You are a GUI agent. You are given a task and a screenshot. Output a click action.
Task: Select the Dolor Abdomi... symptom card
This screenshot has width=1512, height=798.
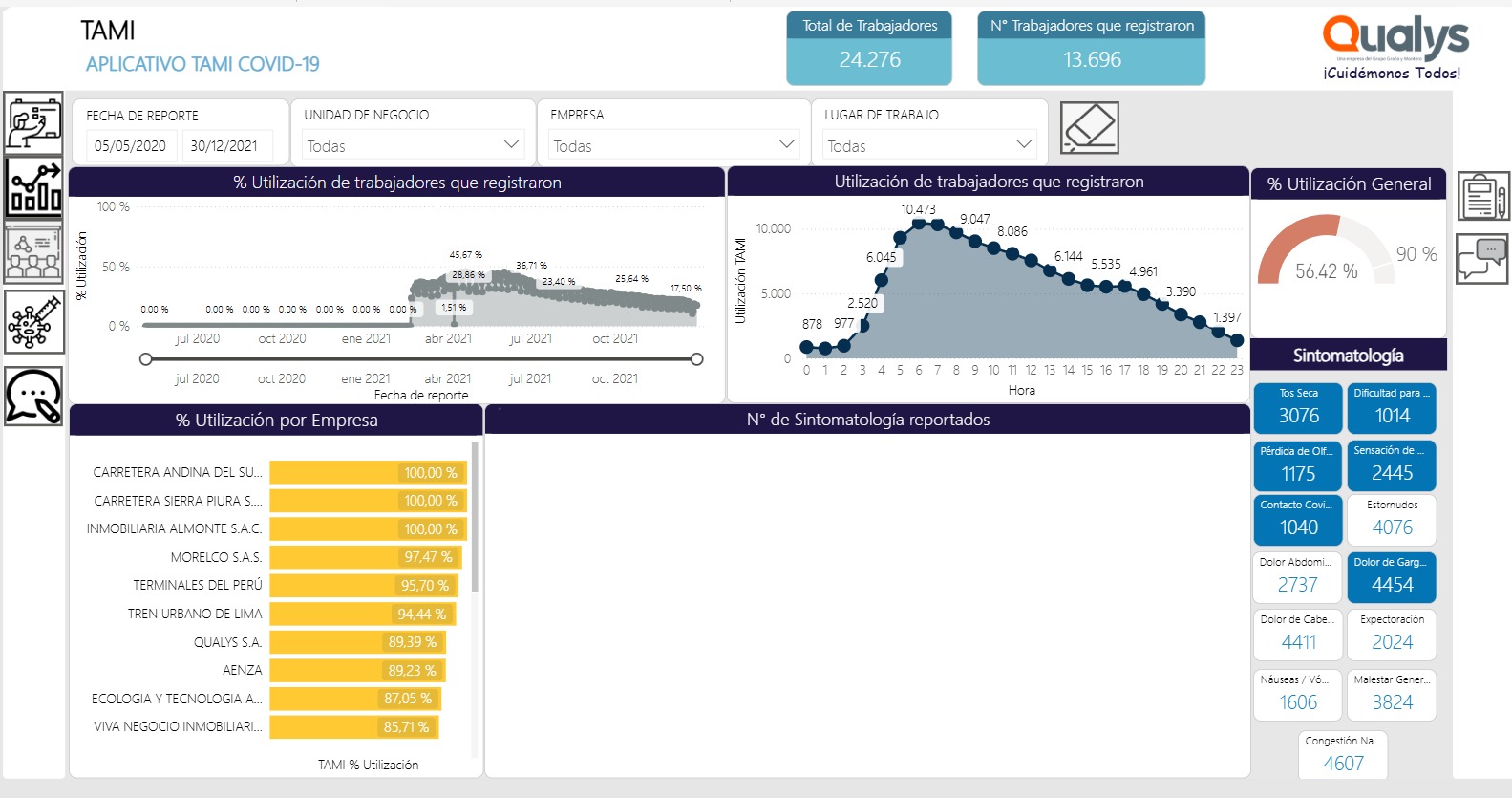[1298, 576]
